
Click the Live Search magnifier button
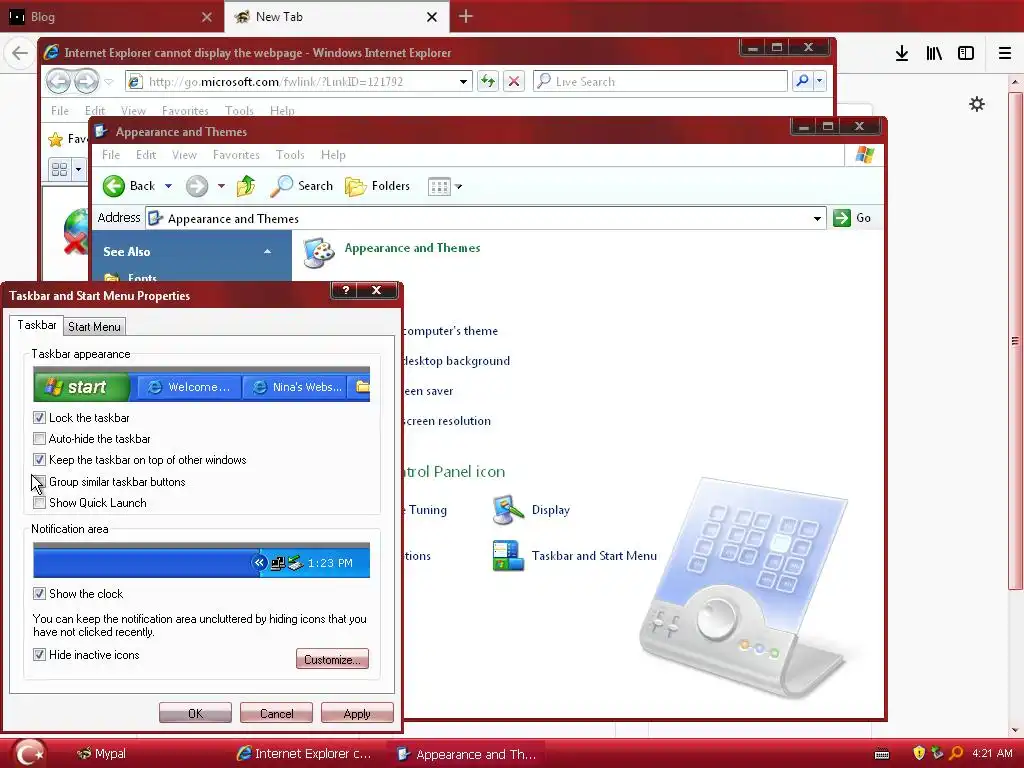(803, 81)
